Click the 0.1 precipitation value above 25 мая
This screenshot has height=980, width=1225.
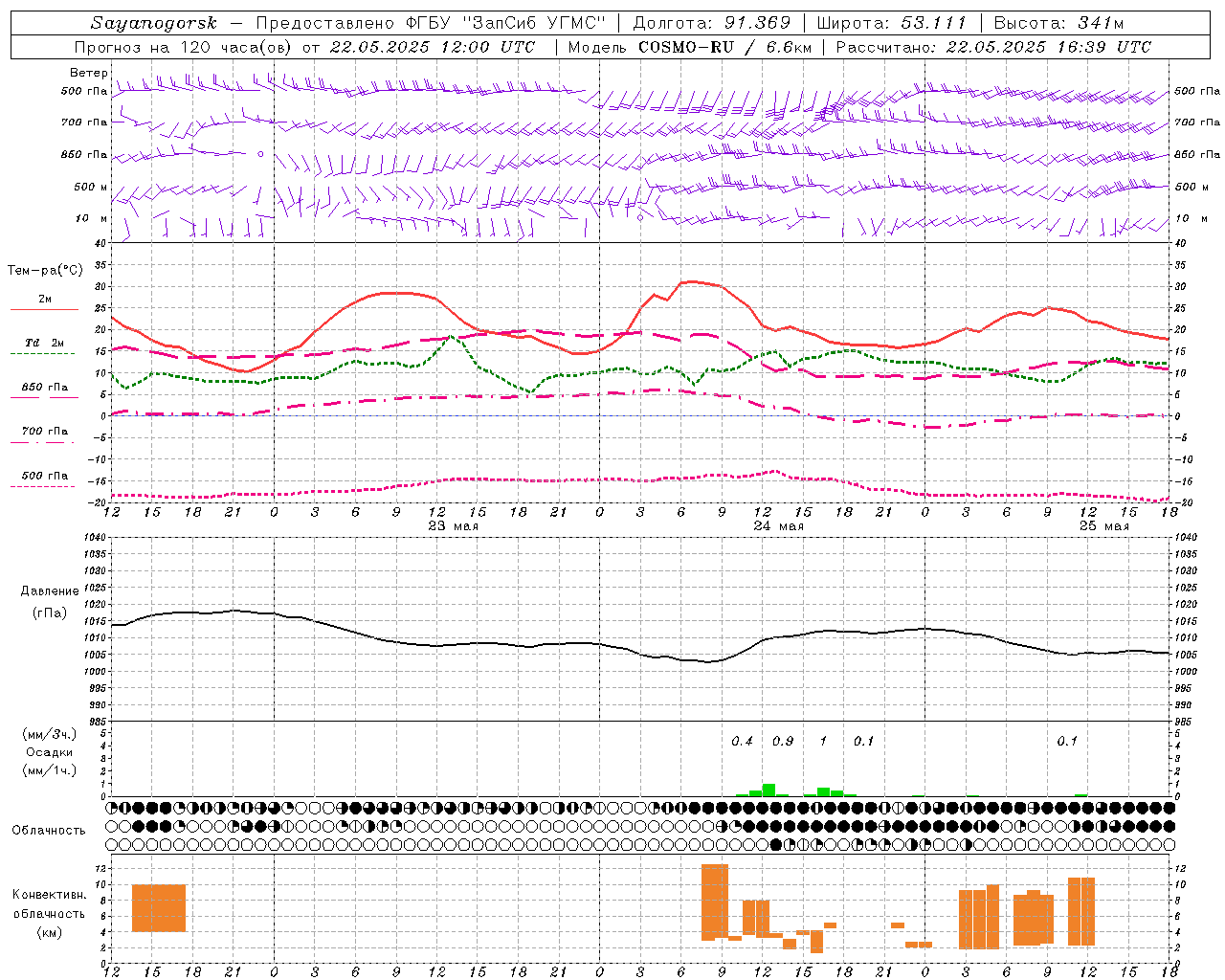tap(1067, 741)
